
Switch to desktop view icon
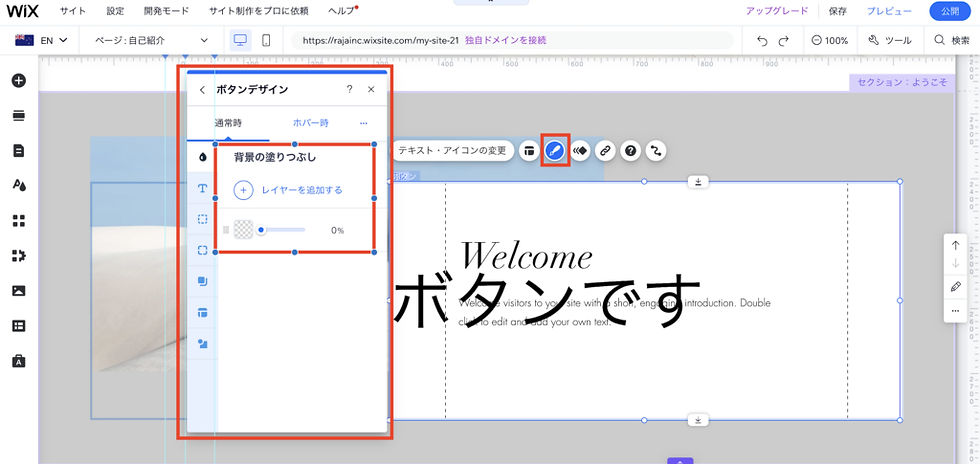(240, 40)
